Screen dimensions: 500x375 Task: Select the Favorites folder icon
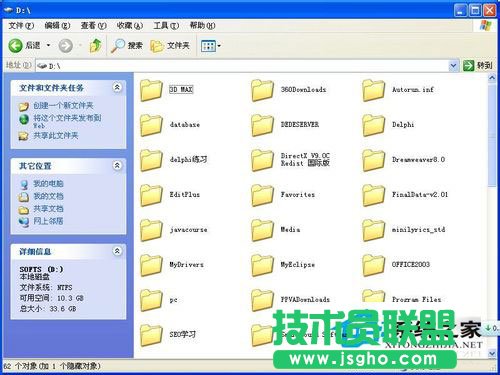coord(262,195)
